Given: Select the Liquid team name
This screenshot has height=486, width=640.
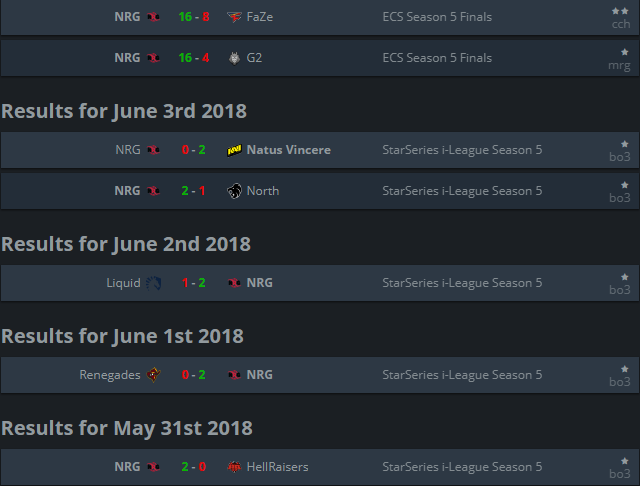Looking at the screenshot, I should (123, 283).
